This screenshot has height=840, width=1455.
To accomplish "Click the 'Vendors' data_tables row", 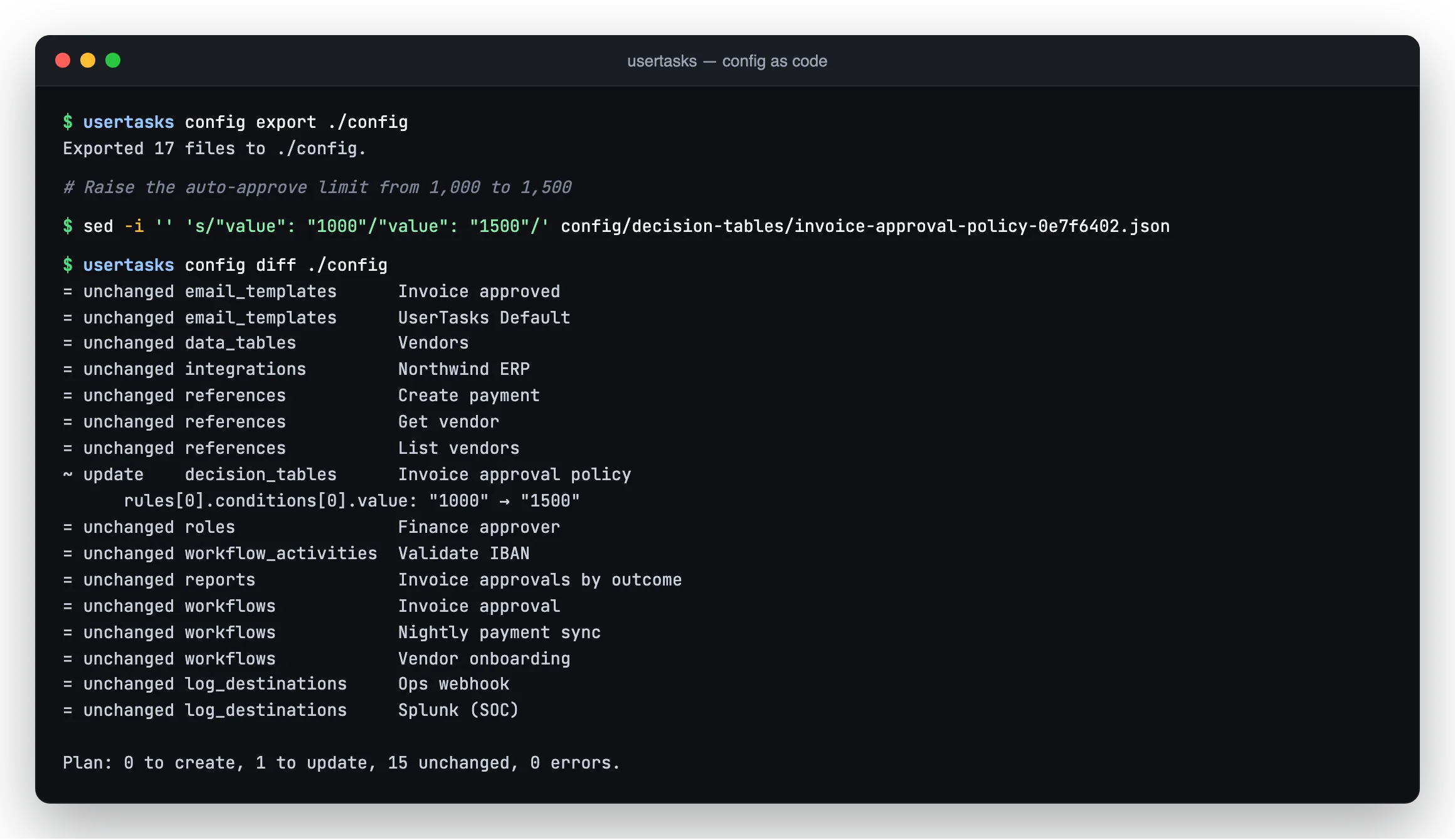I will (x=266, y=342).
